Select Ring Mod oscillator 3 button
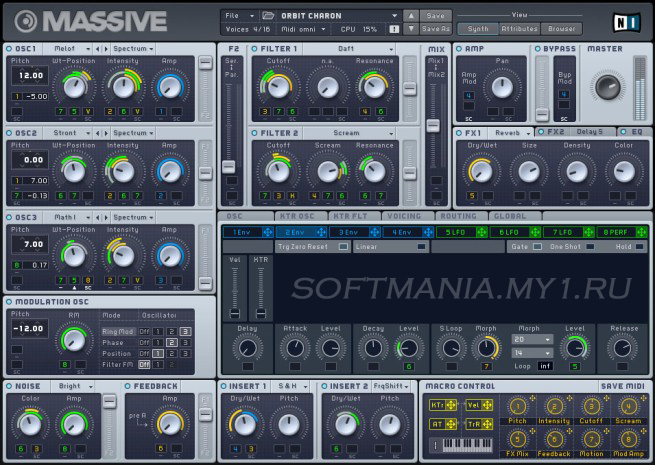Image resolution: width=655 pixels, height=465 pixels. tap(185, 332)
